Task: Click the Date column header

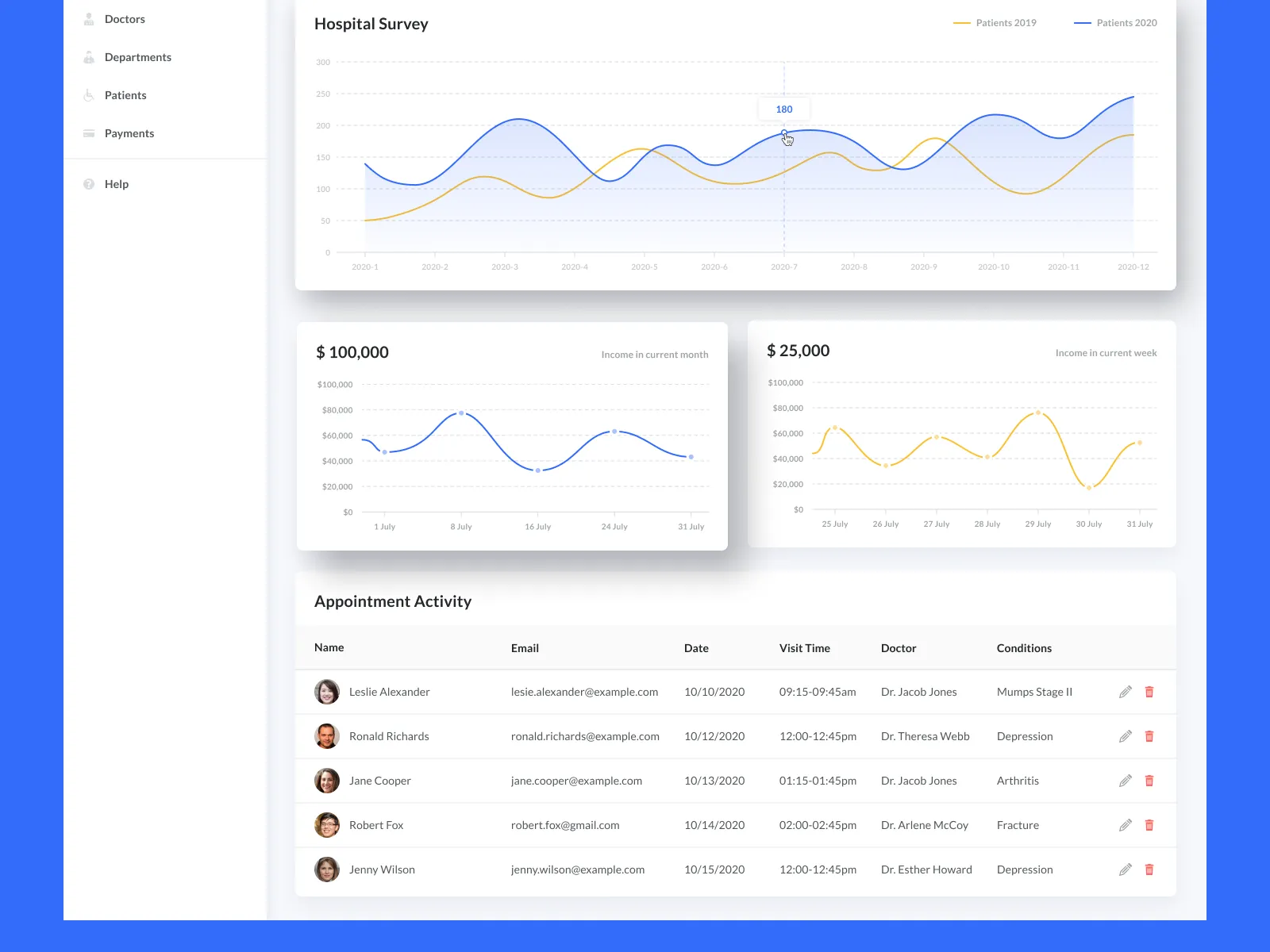Action: click(696, 648)
